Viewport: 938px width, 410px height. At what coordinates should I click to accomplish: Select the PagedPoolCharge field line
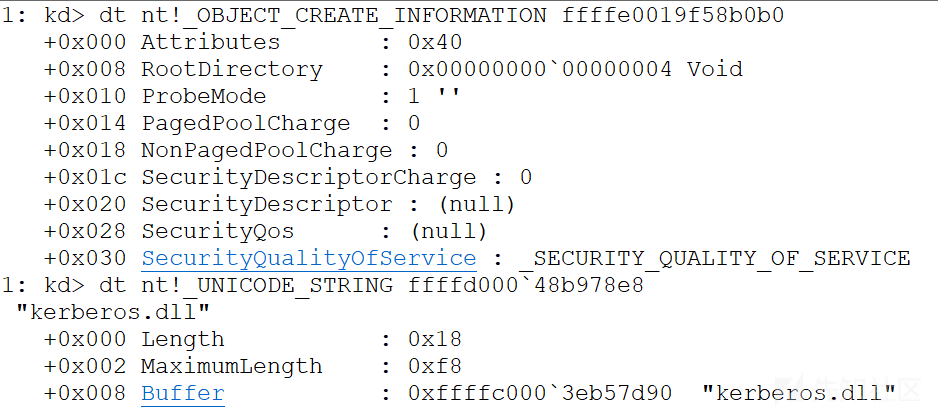(x=232, y=123)
